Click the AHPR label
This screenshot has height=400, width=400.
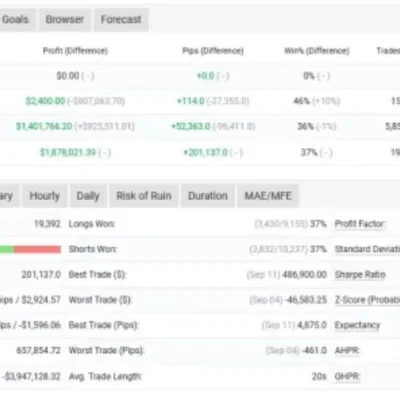[x=347, y=351]
